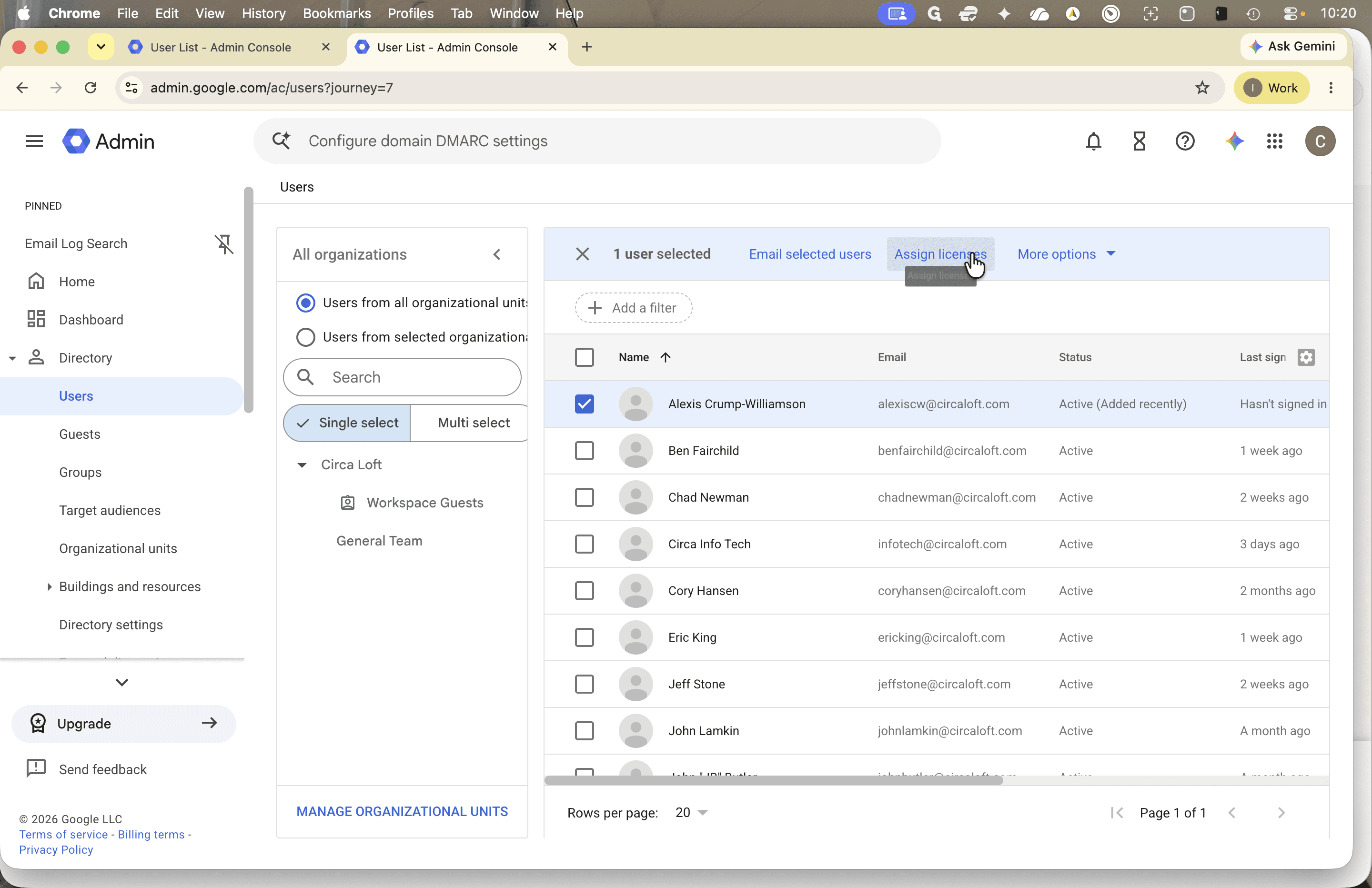The image size is (1372, 888).
Task: Select Users from selected organizational units
Action: pos(305,337)
